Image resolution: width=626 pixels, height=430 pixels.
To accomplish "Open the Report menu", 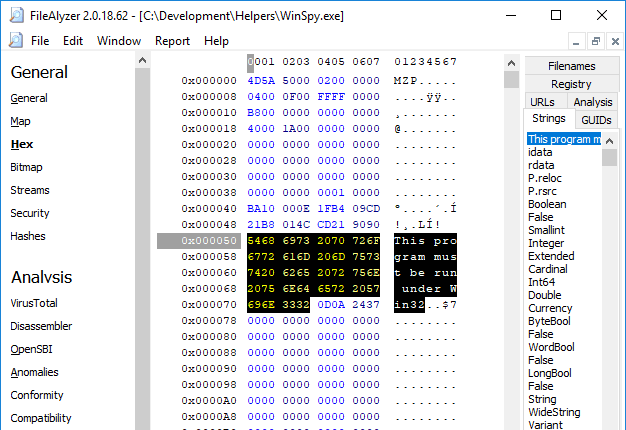I will pyautogui.click(x=172, y=41).
